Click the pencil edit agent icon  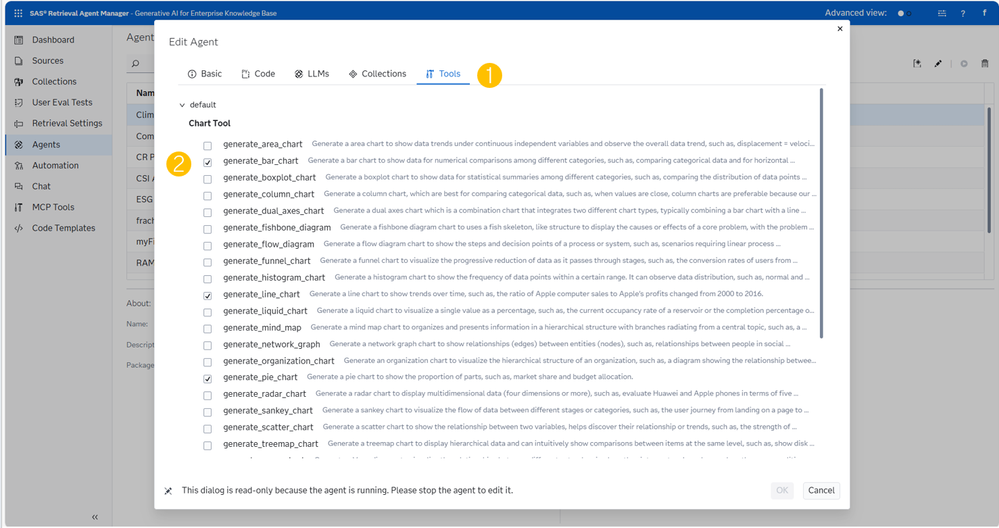tap(938, 63)
